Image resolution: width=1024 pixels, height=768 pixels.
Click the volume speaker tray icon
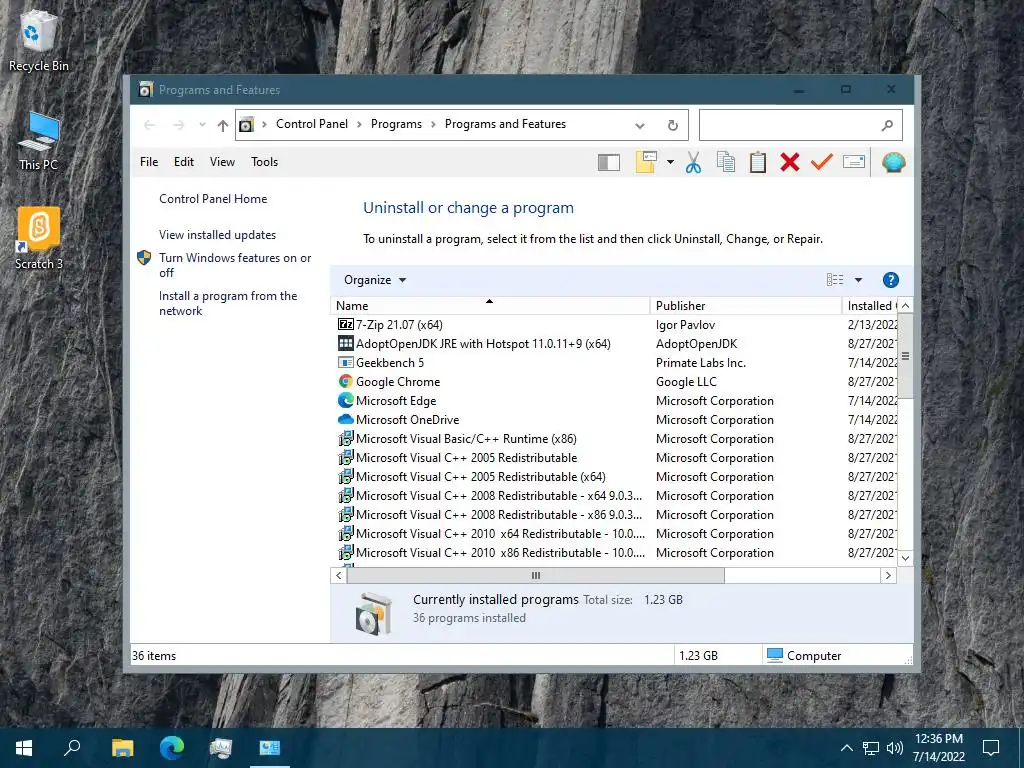click(895, 748)
